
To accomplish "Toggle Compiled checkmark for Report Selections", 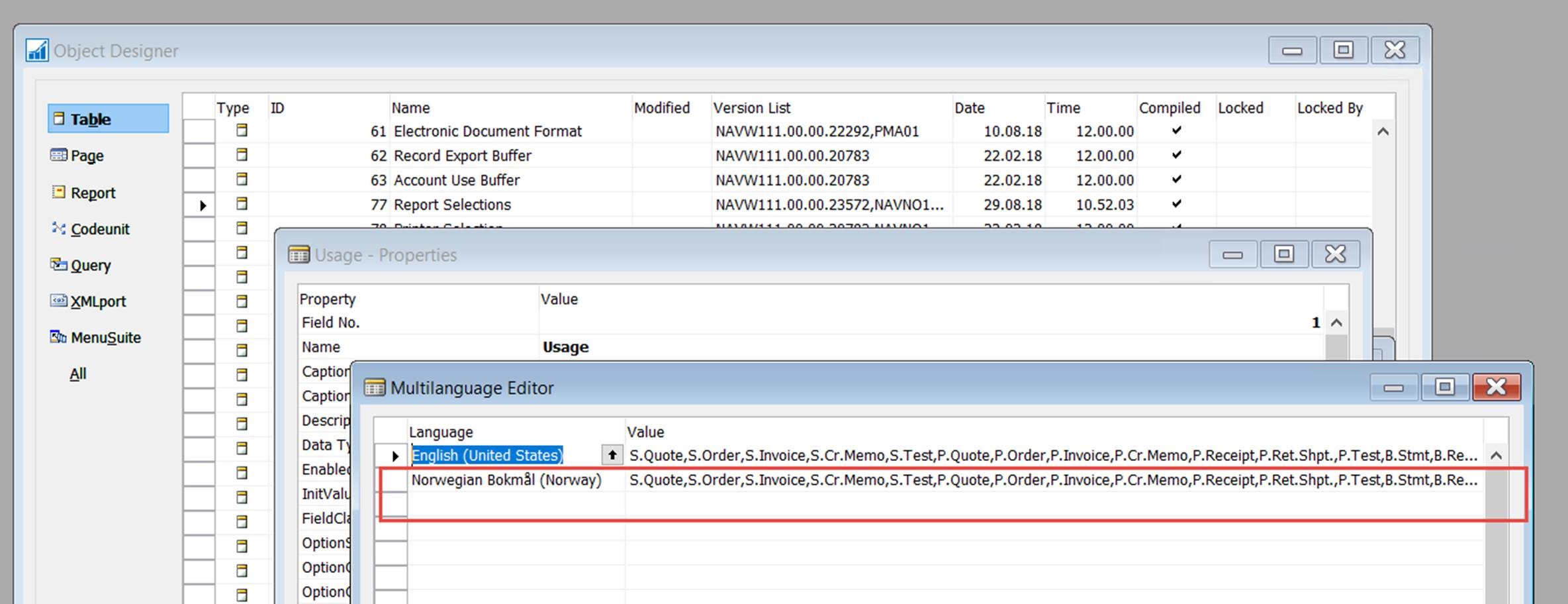I will click(1177, 205).
